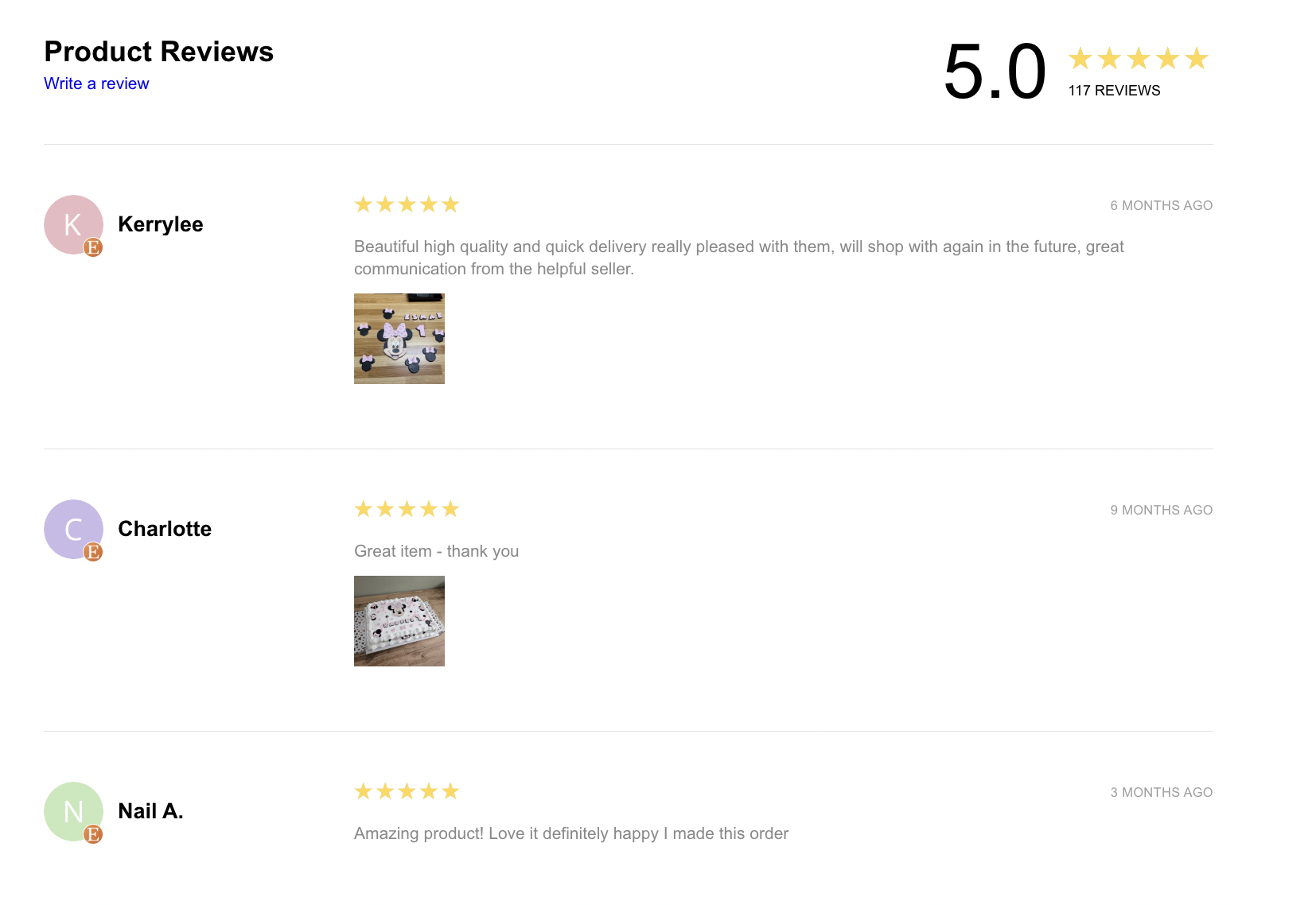Click the overall five-star rating stars
1316x905 pixels.
pos(1138,59)
